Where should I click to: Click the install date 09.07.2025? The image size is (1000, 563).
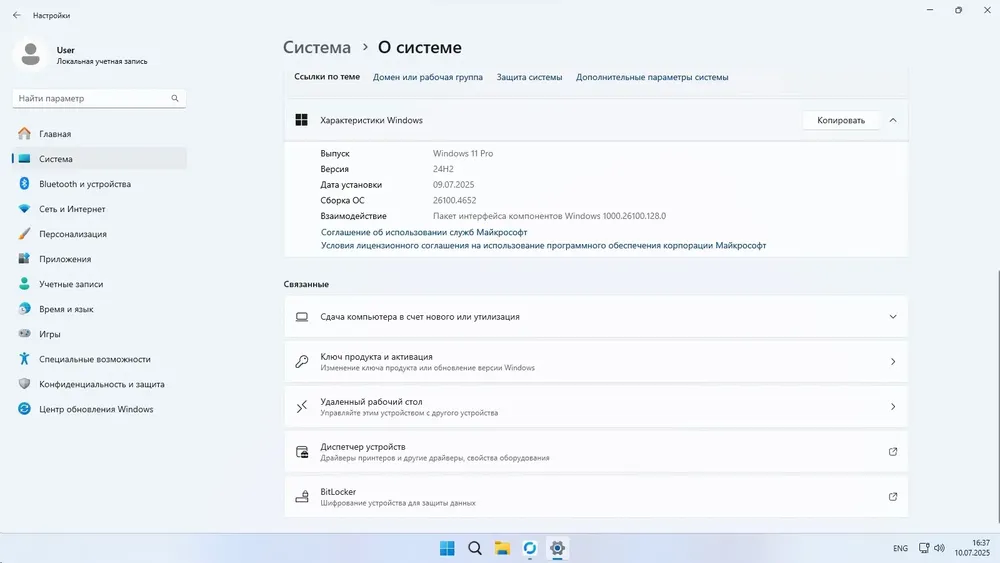coord(453,184)
